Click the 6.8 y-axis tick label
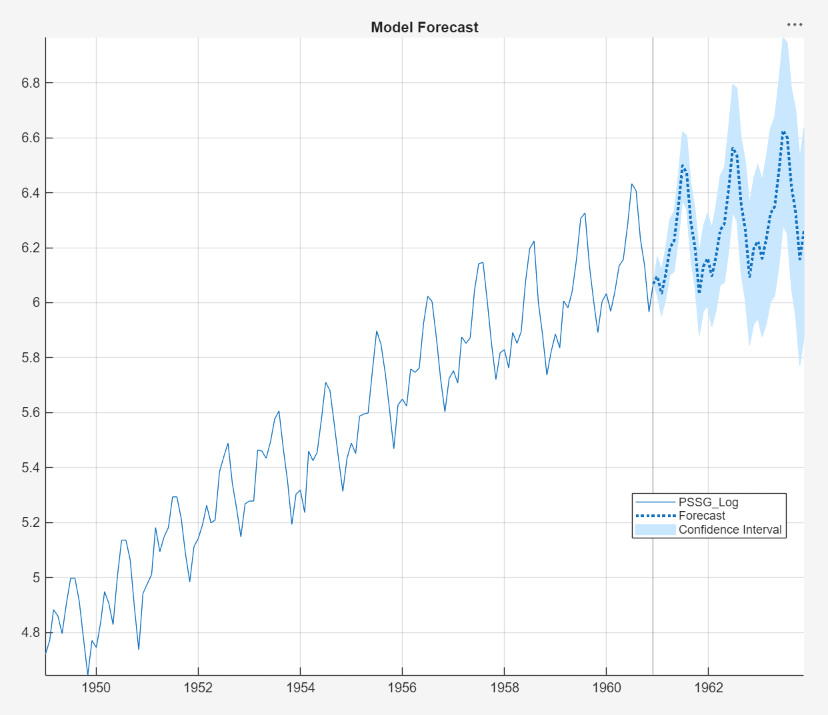The image size is (828, 715). (31, 83)
